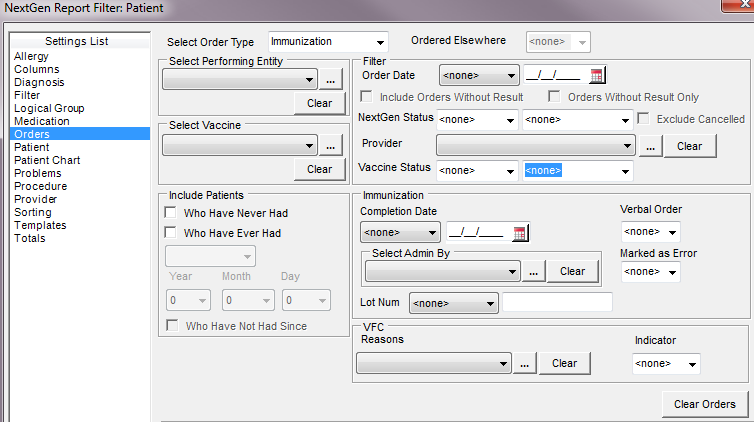The height and width of the screenshot is (422, 754).
Task: Select Filter in Settings List
Action: (27, 95)
